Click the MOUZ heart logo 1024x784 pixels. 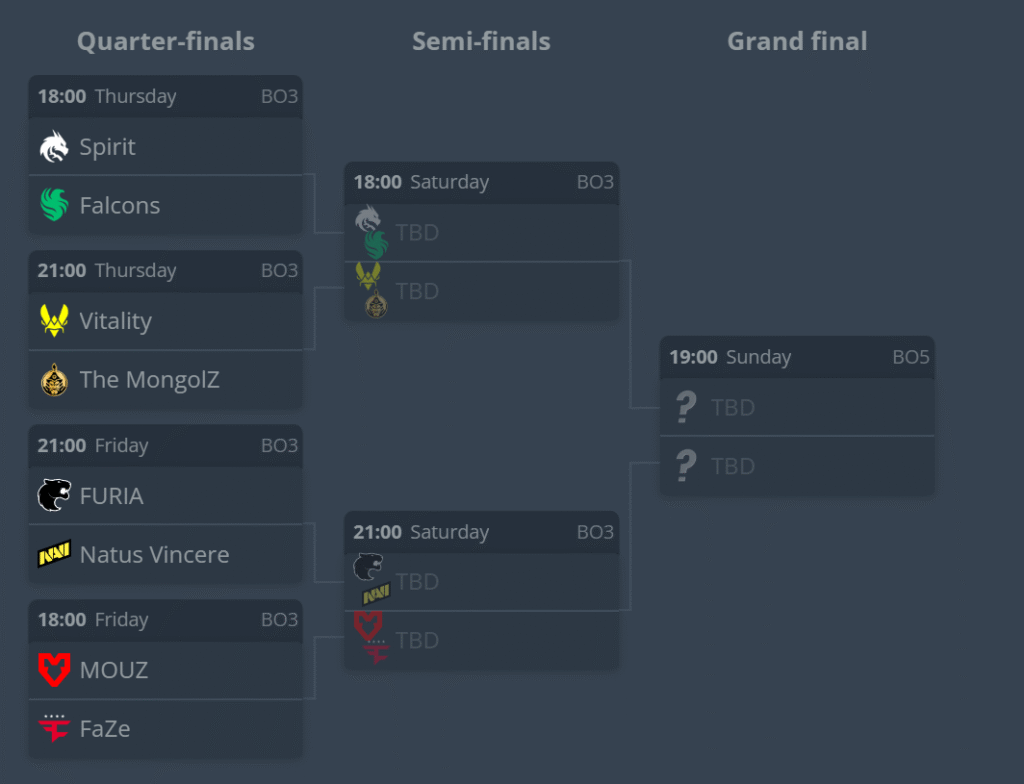click(53, 670)
